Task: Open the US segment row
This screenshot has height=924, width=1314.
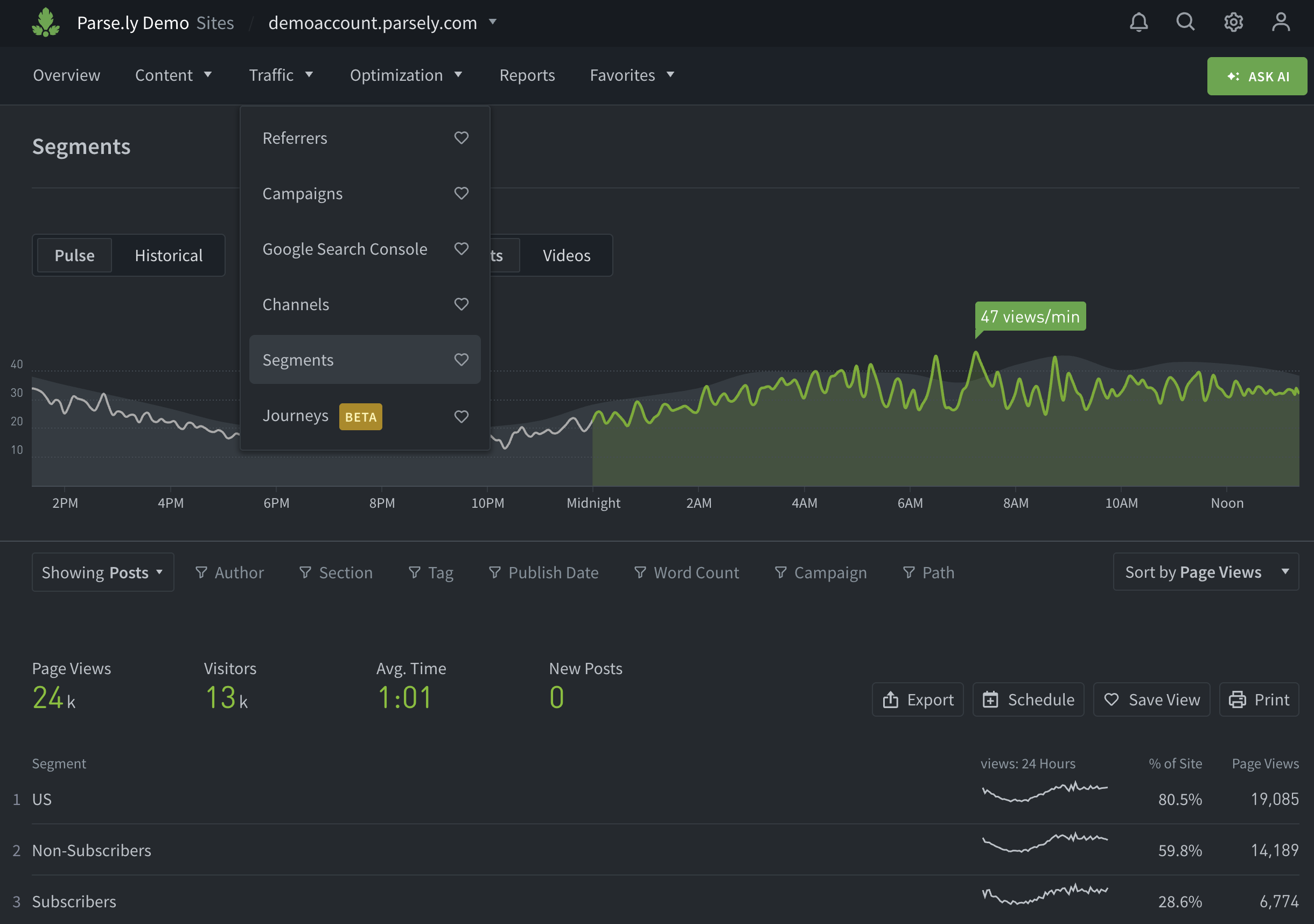Action: click(42, 799)
